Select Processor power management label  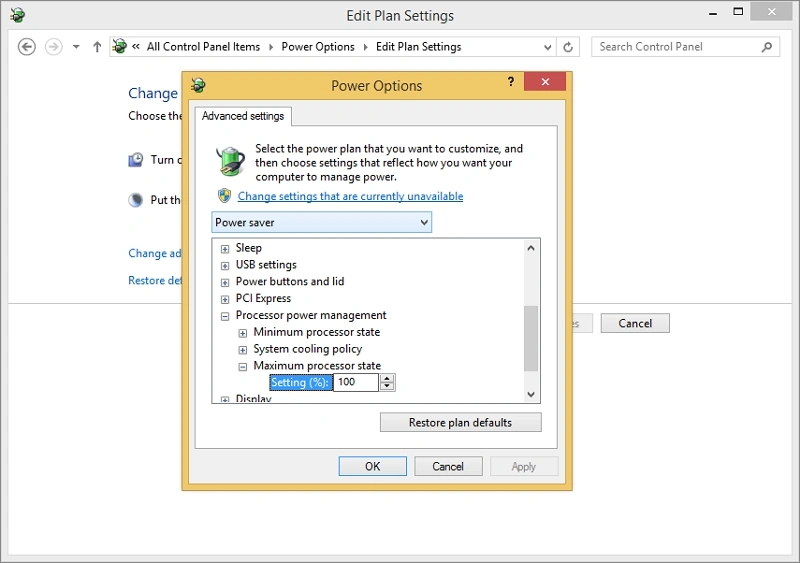(x=311, y=315)
